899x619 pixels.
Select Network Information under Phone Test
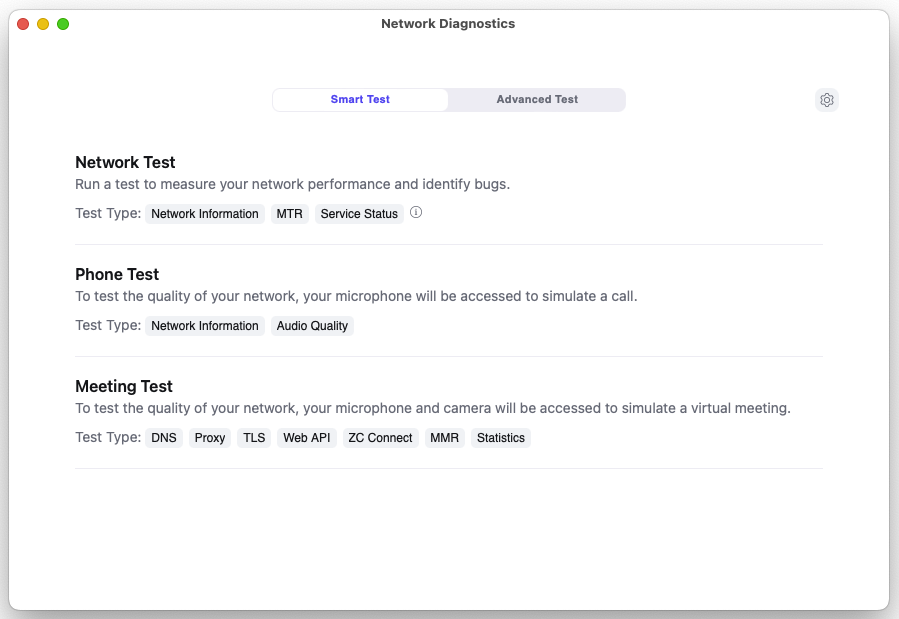[205, 325]
